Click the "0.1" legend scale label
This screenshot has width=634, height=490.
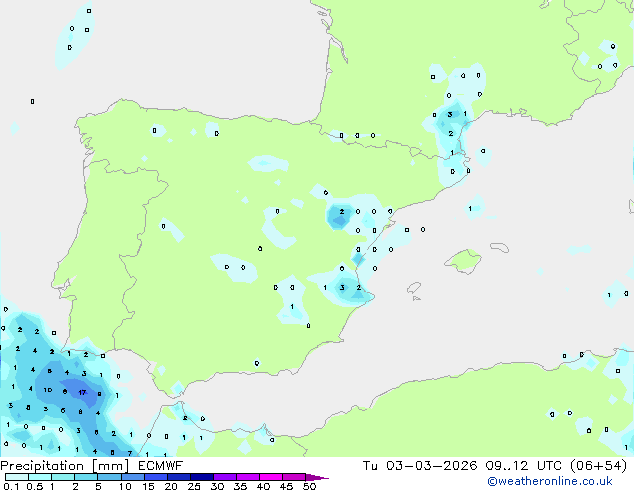[x=11, y=486]
